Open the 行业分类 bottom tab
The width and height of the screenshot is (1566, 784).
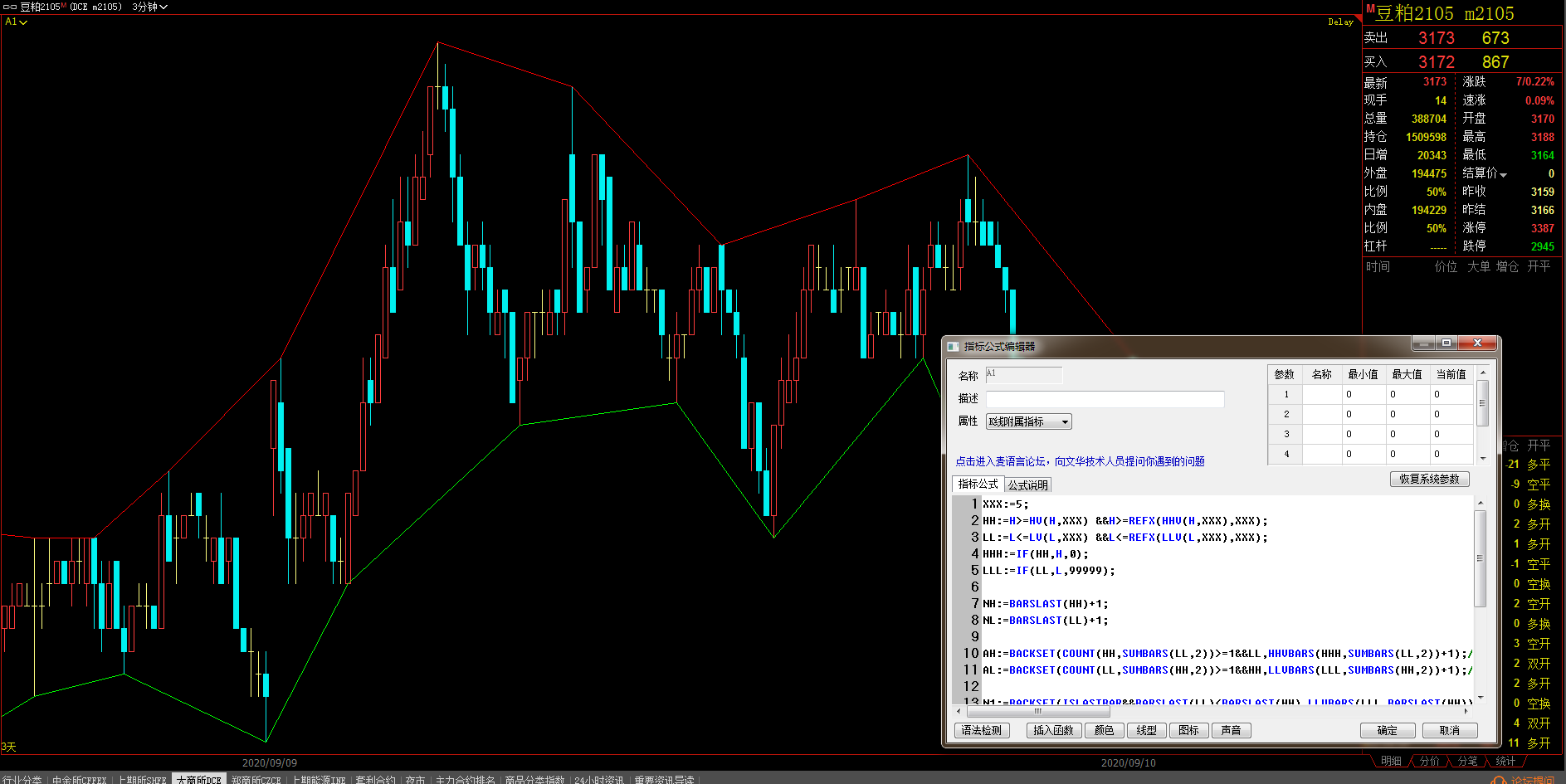pos(22,780)
